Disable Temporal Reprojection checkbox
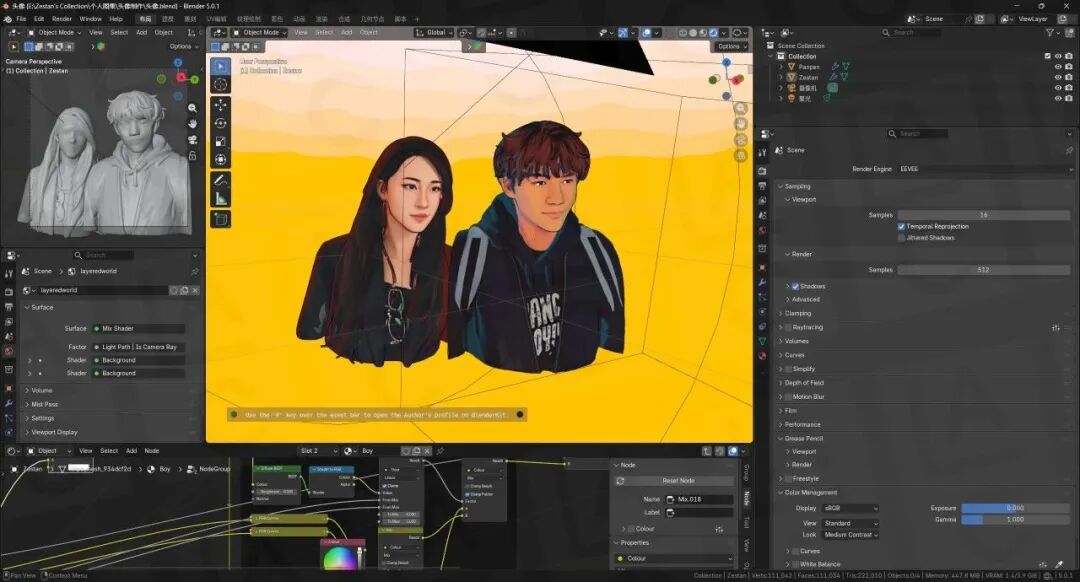 tap(901, 226)
